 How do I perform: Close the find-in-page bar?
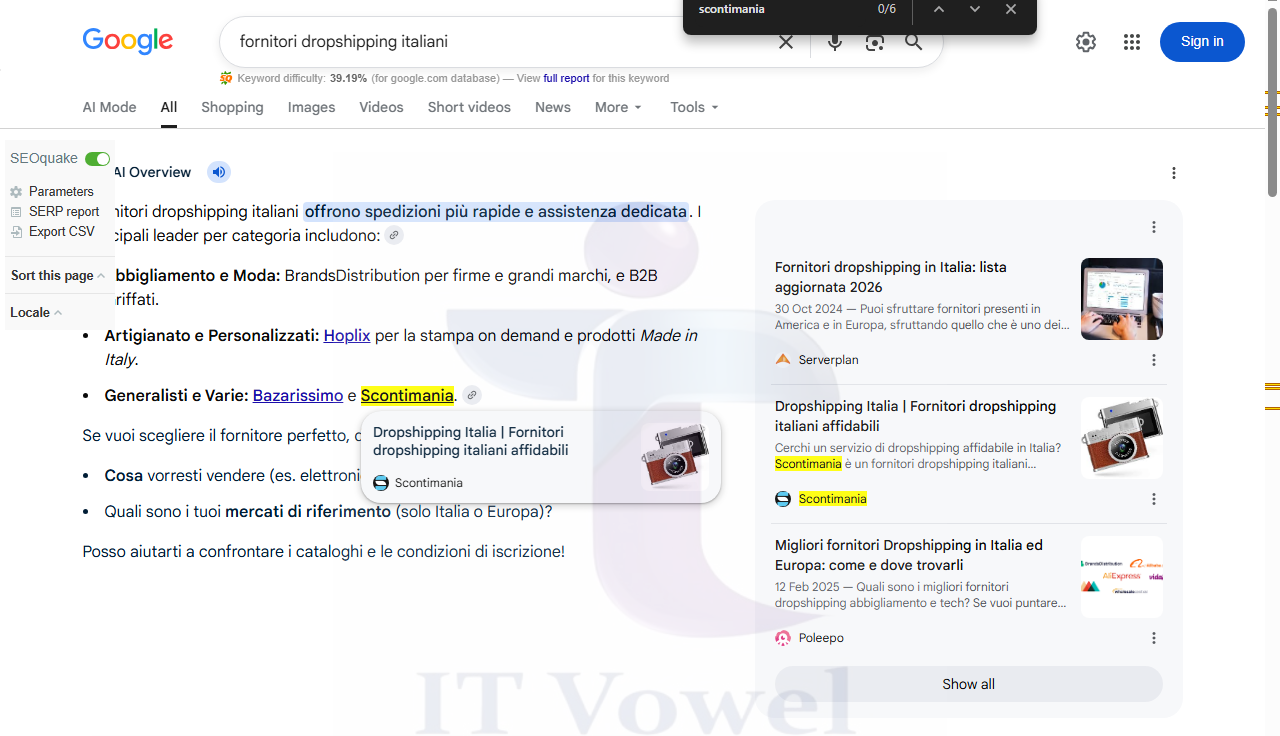1011,9
